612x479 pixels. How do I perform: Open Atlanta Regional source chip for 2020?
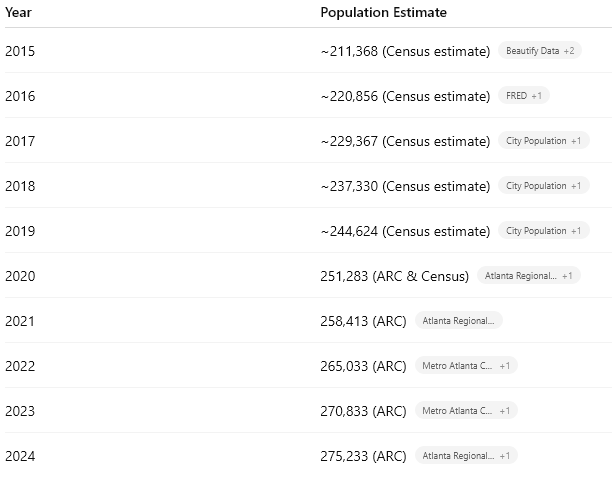coord(529,276)
